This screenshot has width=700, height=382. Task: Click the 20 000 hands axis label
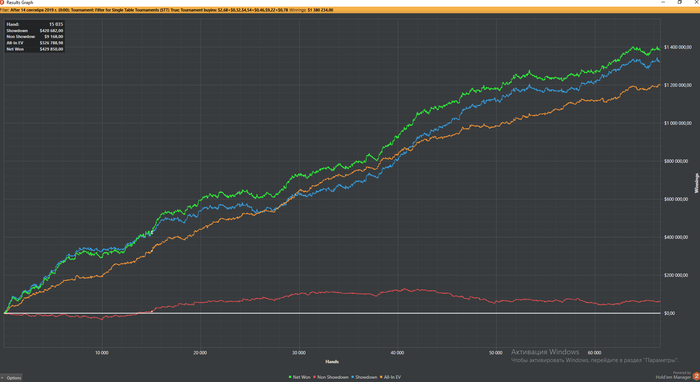(200, 353)
